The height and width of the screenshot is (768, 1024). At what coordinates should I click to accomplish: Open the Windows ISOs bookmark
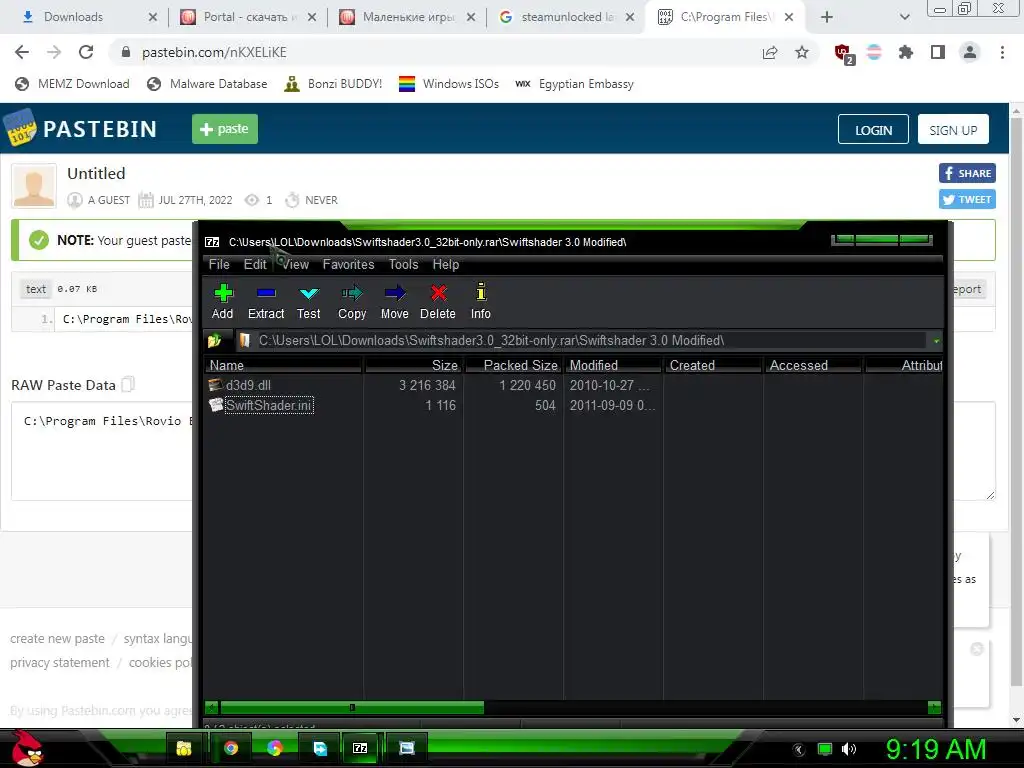(x=449, y=84)
